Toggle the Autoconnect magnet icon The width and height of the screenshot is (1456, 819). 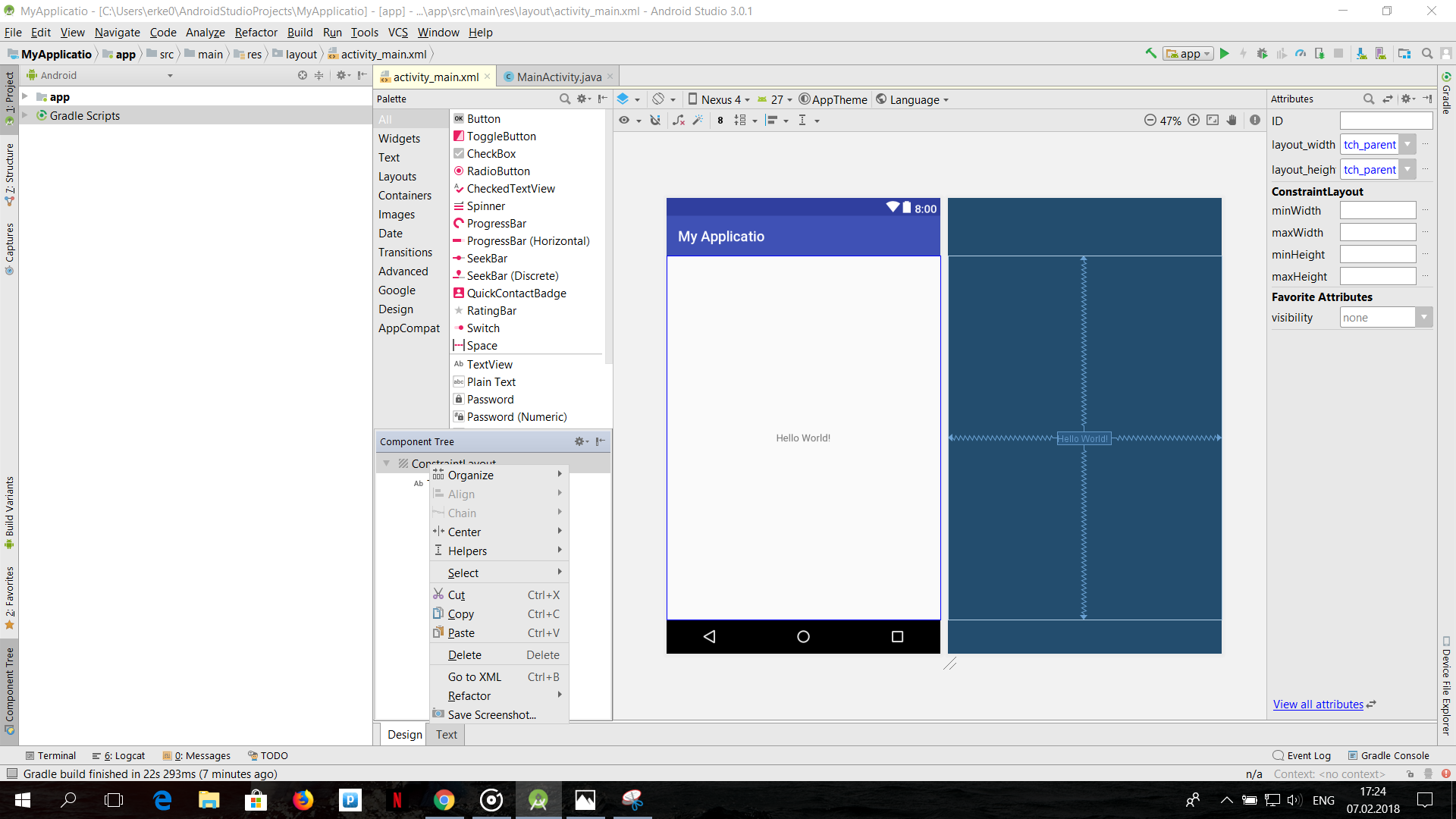(655, 121)
